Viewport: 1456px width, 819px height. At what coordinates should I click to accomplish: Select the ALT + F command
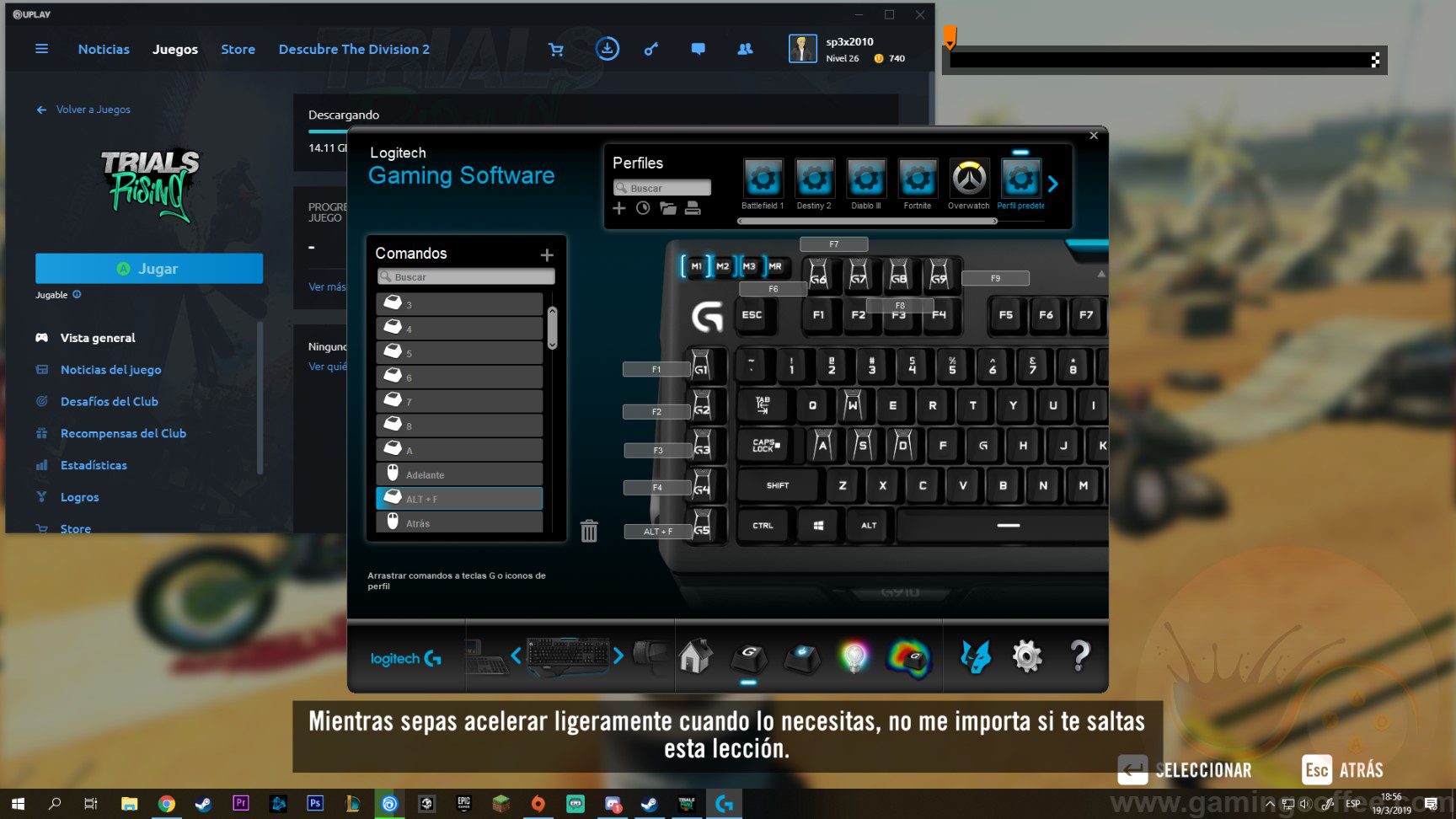click(459, 499)
